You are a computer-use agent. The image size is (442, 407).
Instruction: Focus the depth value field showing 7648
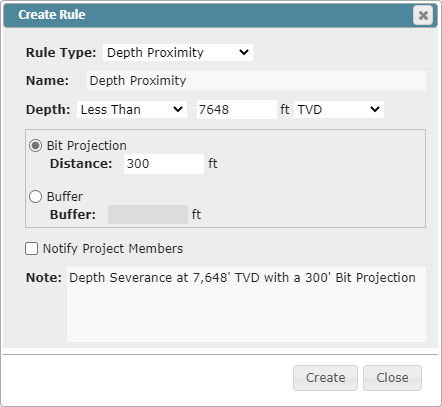point(237,109)
